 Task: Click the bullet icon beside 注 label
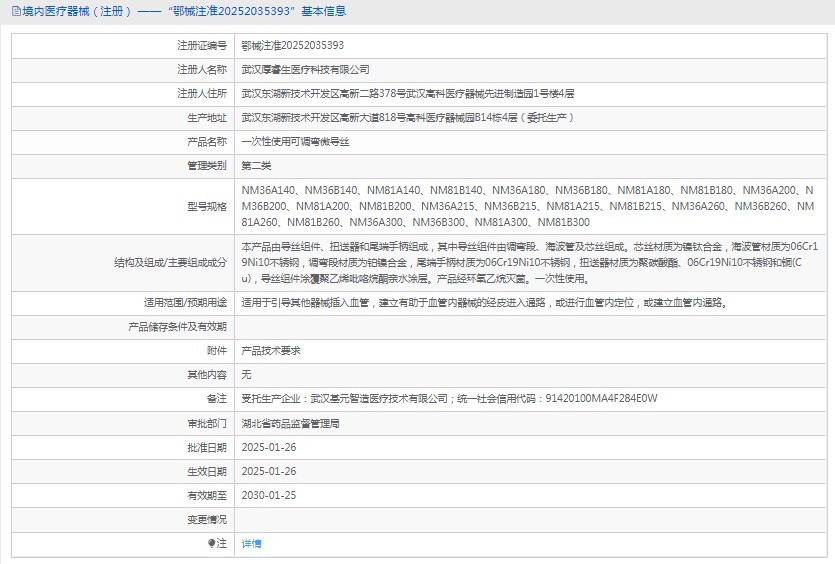click(211, 543)
